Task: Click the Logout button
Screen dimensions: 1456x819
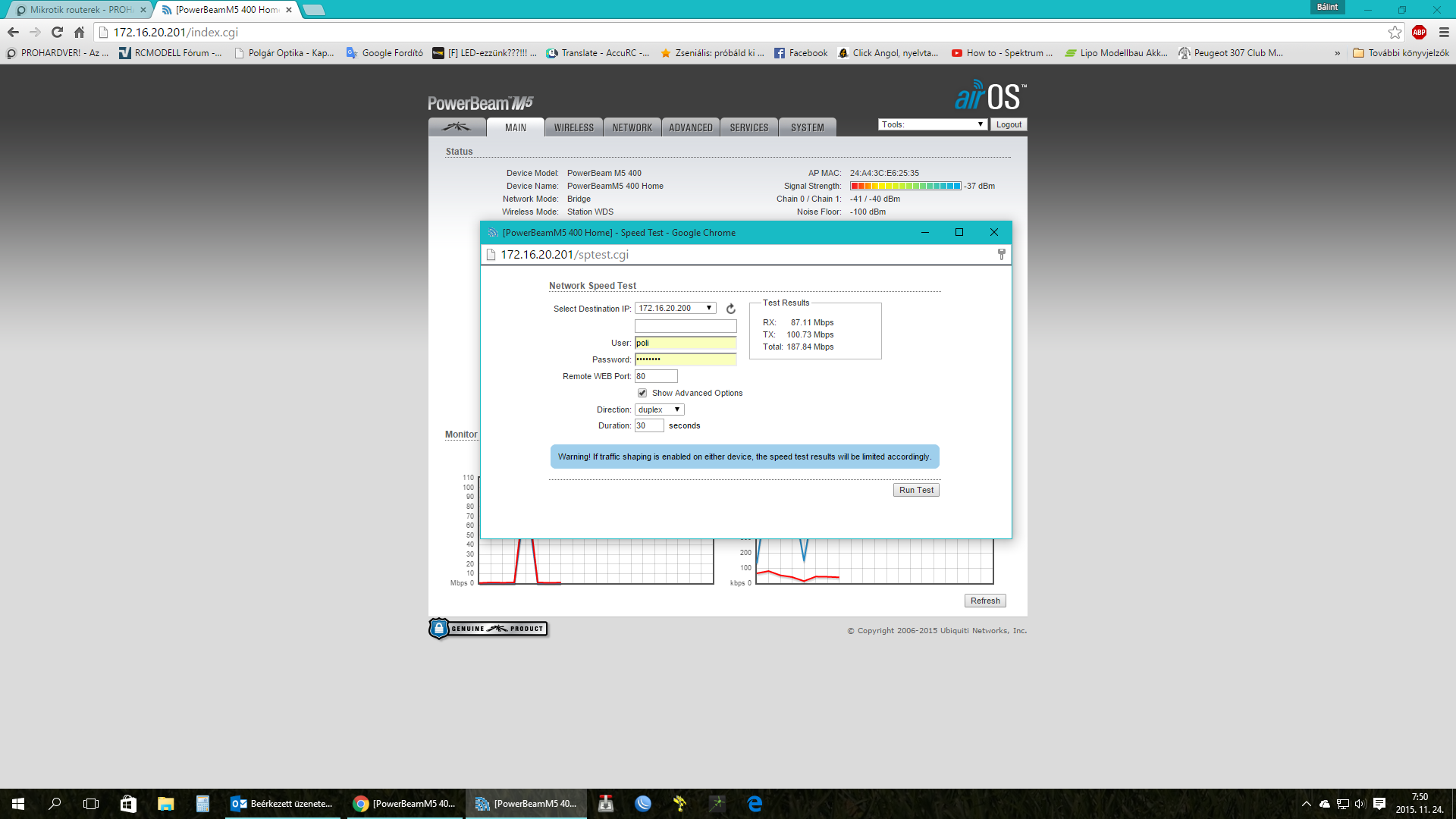Action: pyautogui.click(x=1009, y=124)
